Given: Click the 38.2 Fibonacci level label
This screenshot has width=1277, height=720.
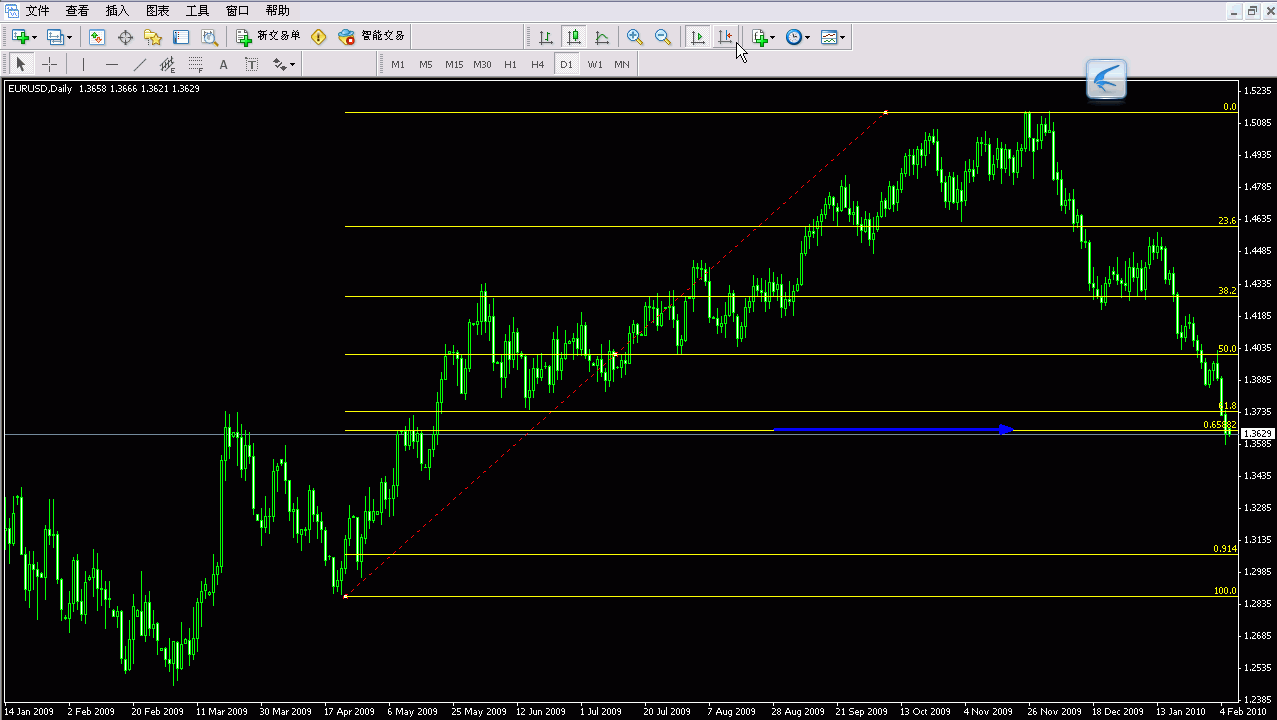Looking at the screenshot, I should tap(1227, 290).
